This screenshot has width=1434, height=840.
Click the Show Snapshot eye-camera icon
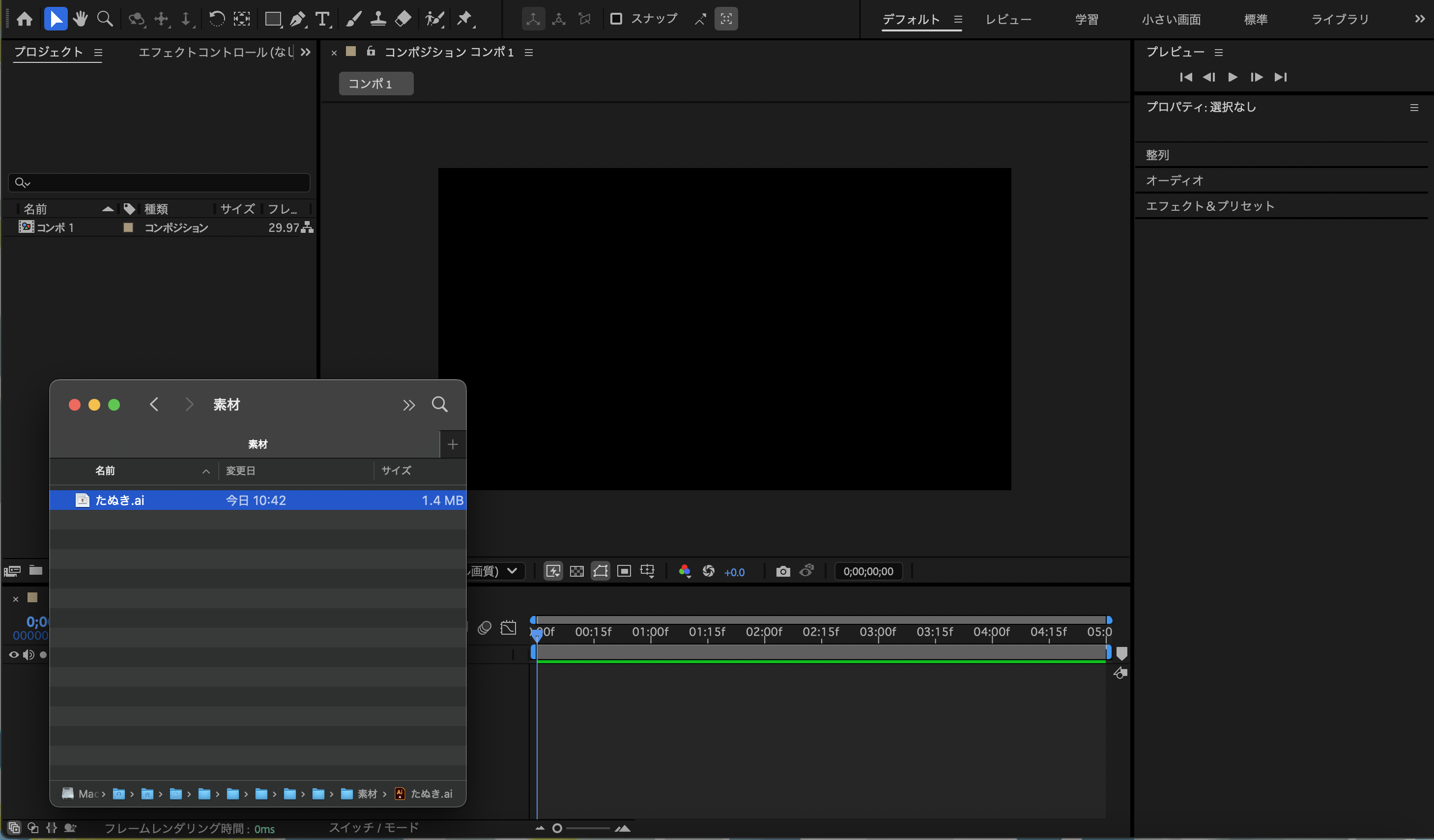pos(807,570)
